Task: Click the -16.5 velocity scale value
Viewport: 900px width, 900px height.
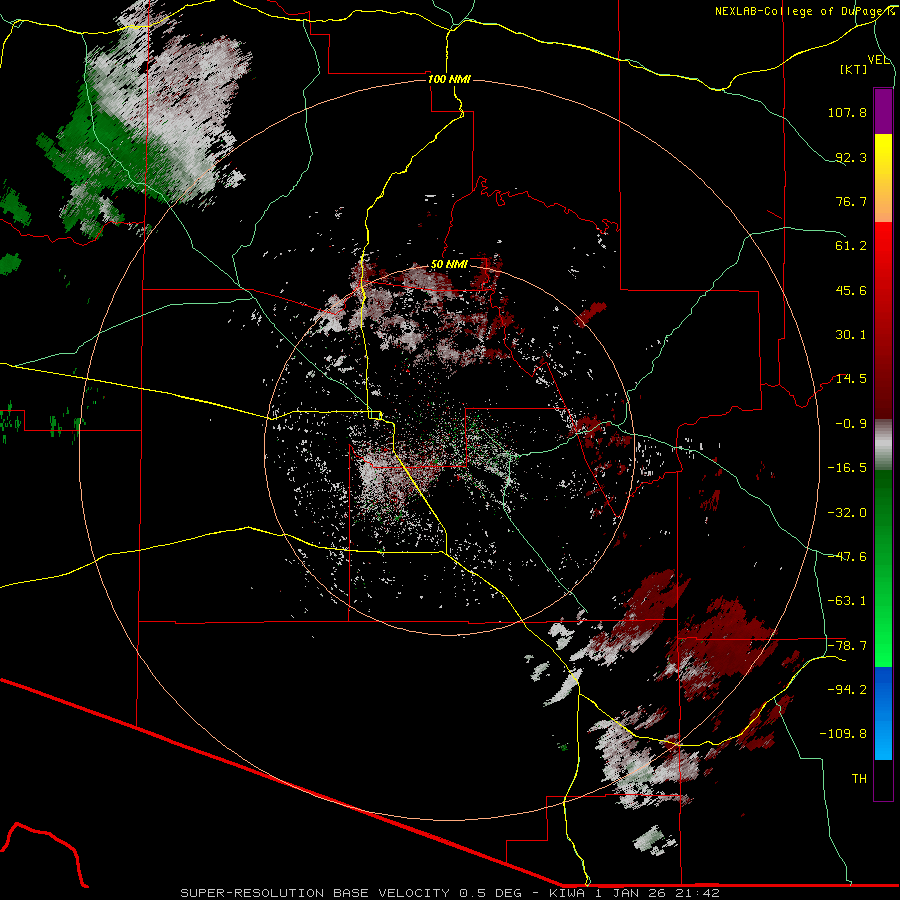Action: 847,468
